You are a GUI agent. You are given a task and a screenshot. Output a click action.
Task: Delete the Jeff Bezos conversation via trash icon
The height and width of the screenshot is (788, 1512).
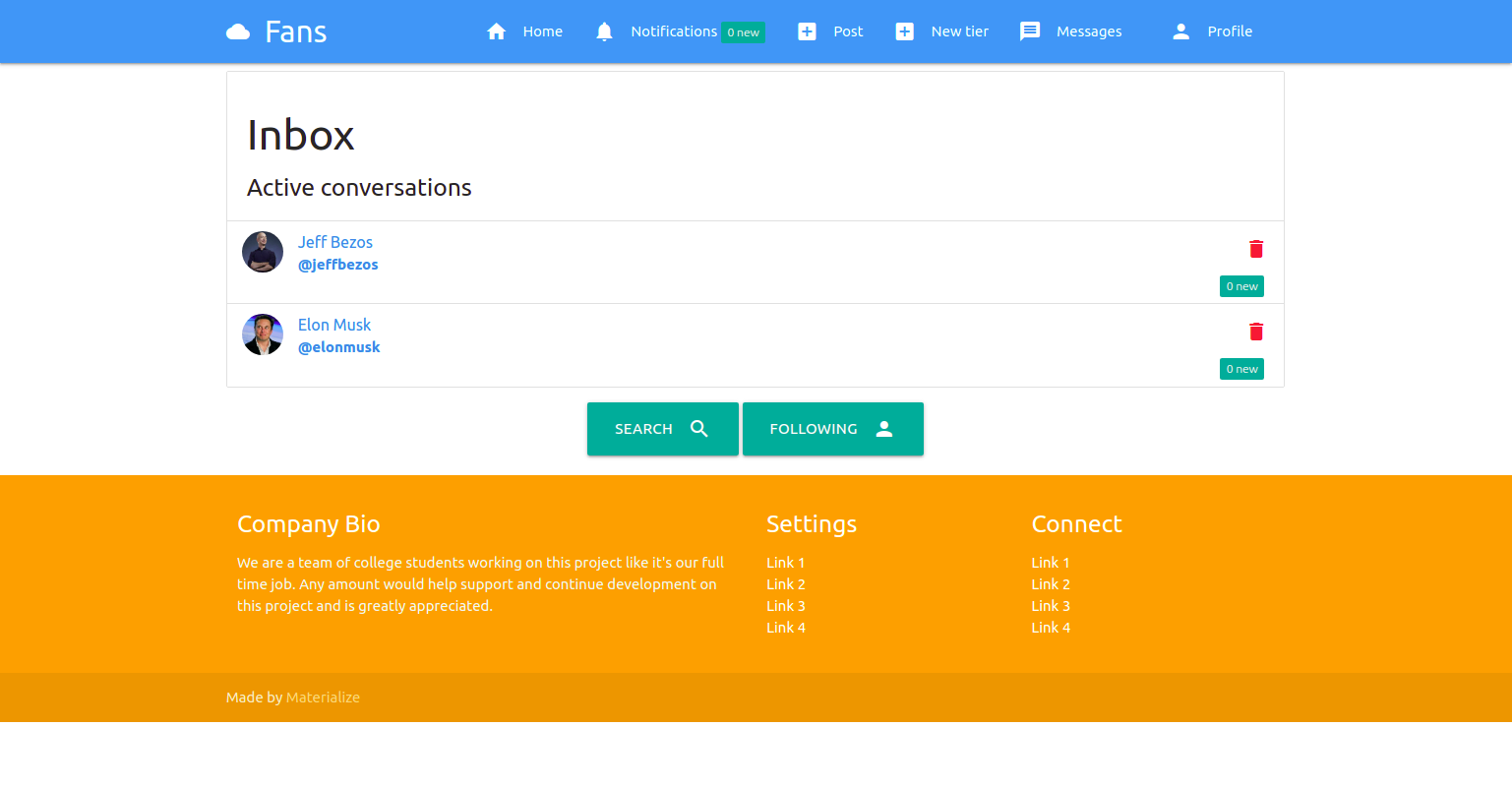pos(1256,249)
